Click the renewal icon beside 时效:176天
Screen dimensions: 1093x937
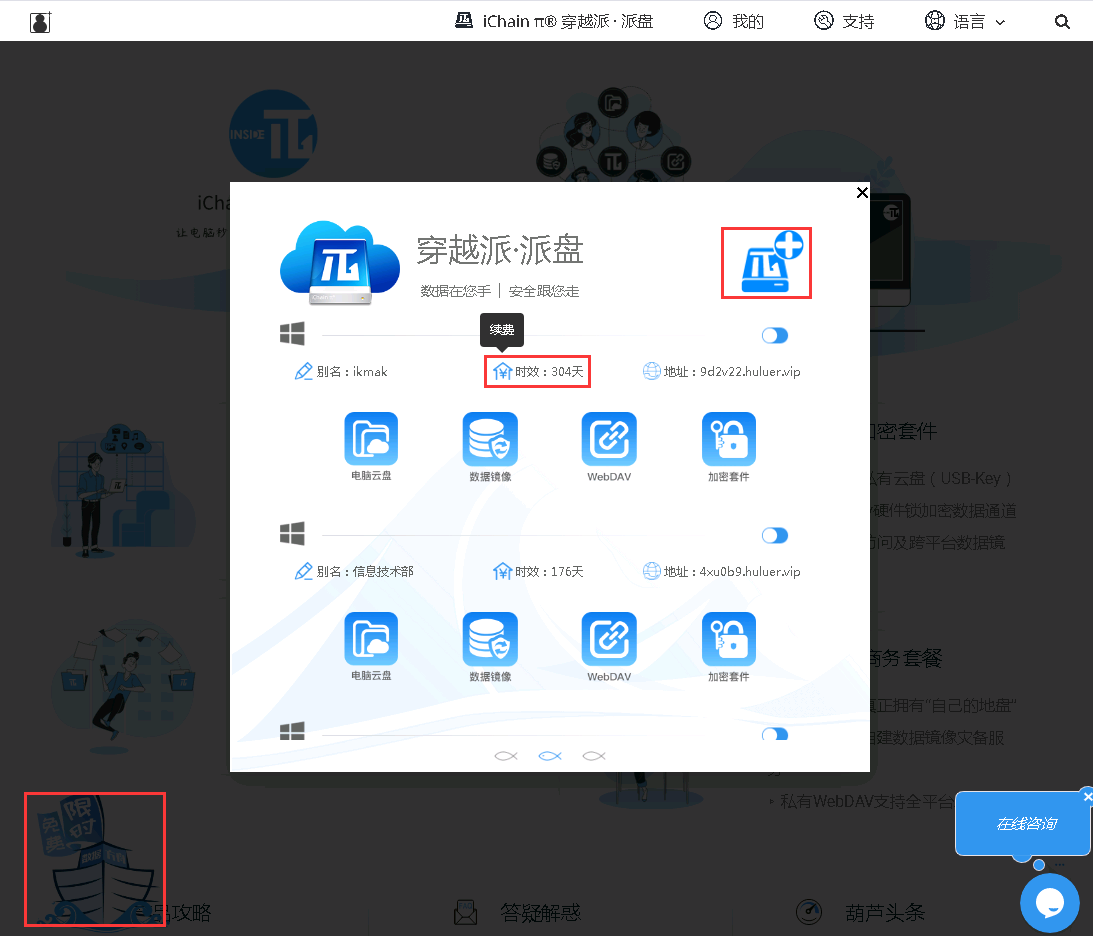[x=503, y=572]
